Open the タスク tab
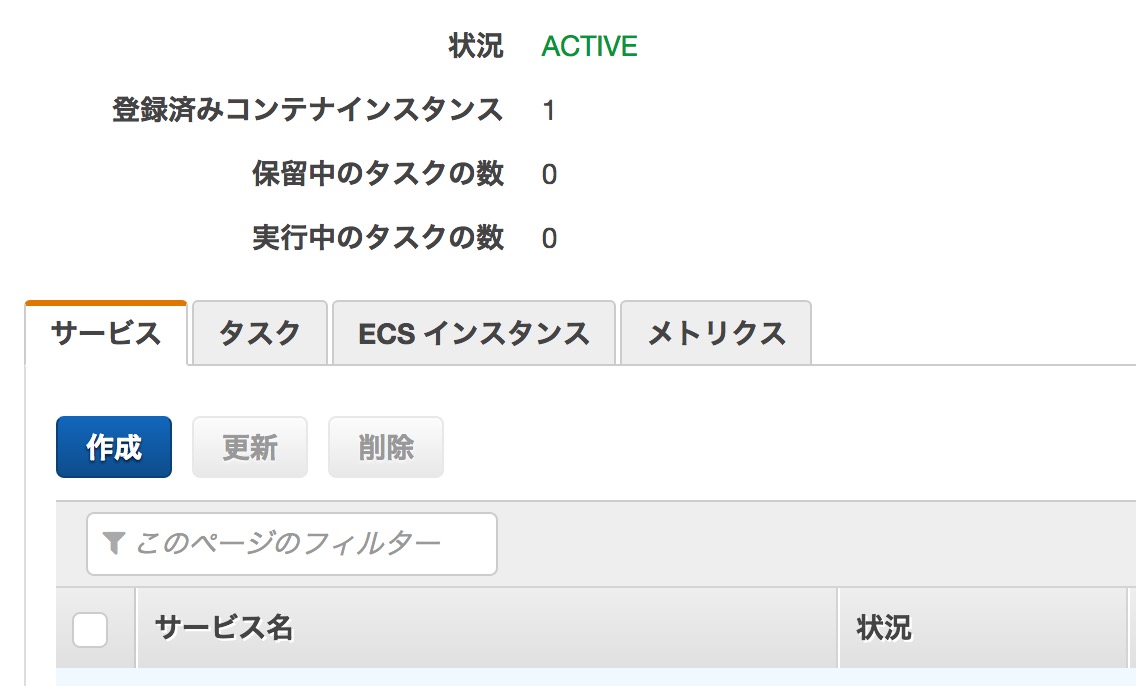1136x686 pixels. point(259,333)
